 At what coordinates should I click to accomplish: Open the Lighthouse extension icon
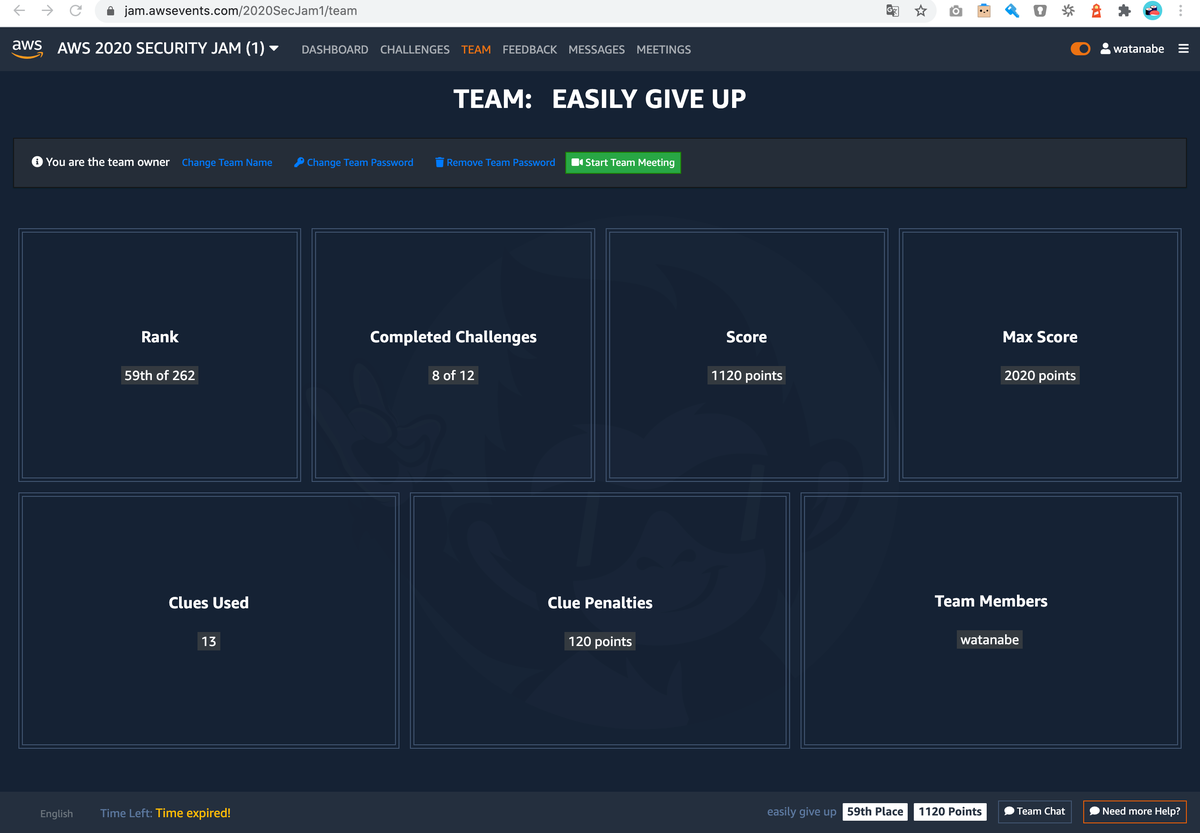click(1096, 11)
